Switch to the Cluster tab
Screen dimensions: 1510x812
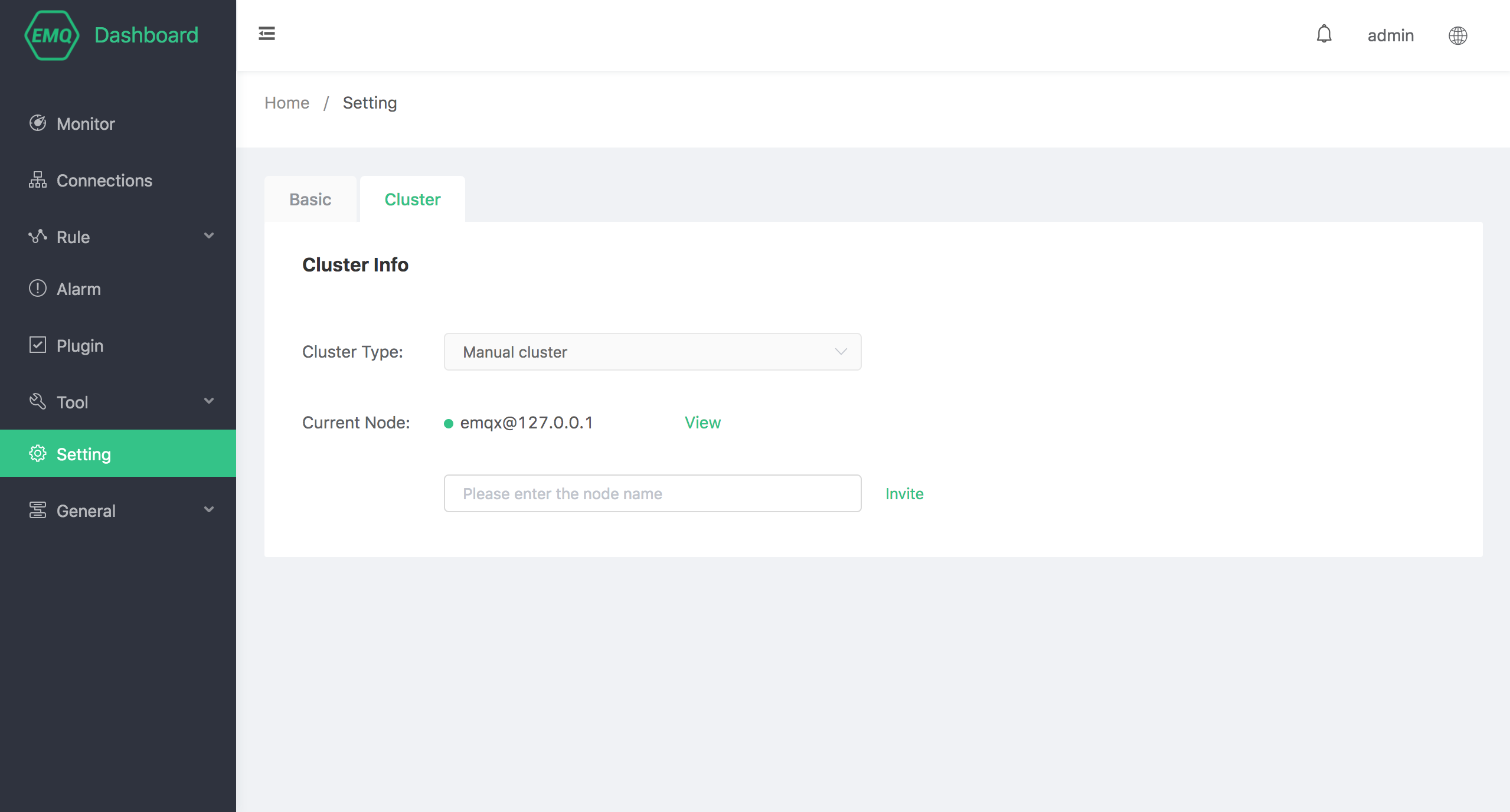point(412,199)
